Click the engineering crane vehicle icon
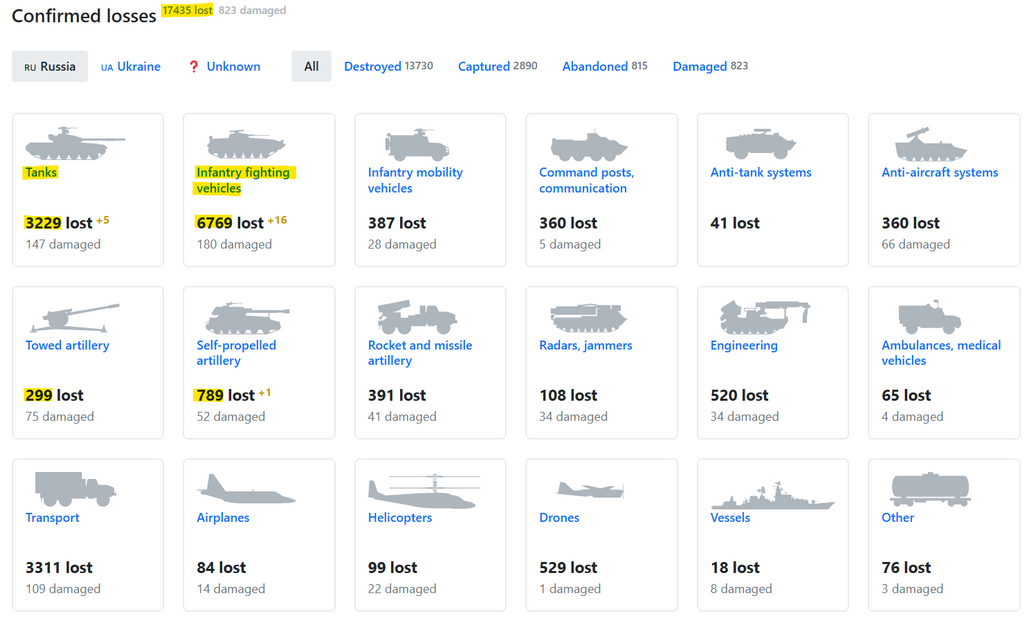The height and width of the screenshot is (617, 1024). click(x=765, y=318)
